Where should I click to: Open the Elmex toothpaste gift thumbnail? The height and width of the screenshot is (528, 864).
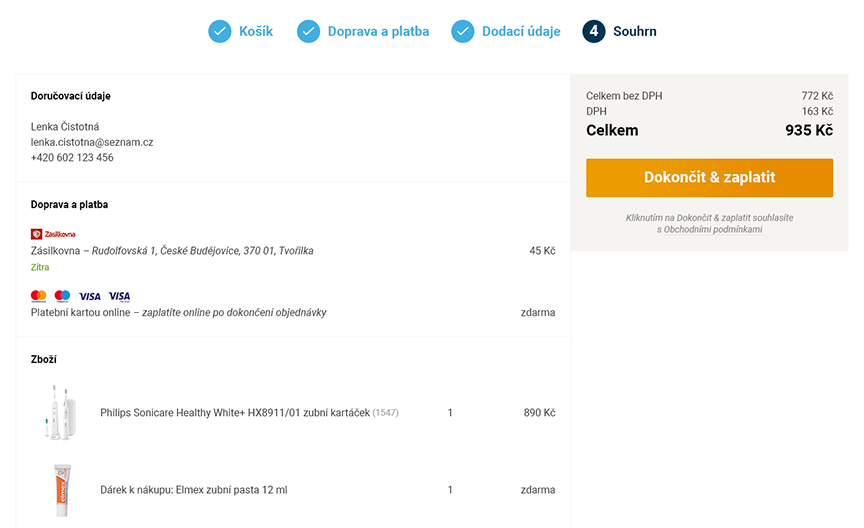point(62,490)
